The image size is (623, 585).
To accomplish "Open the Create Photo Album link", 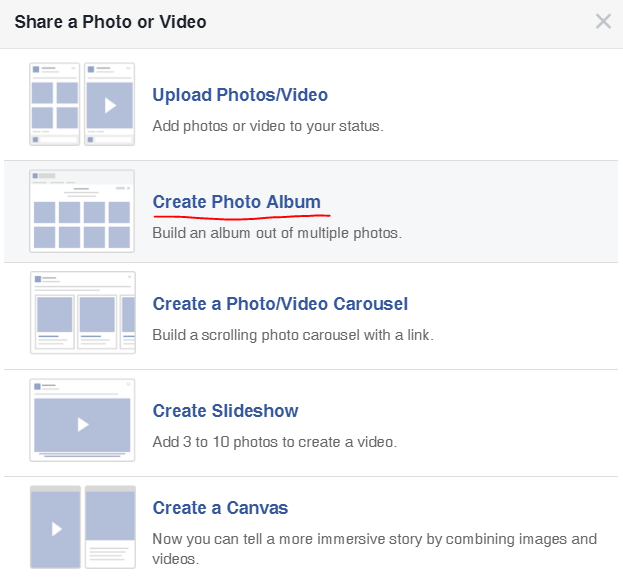I will [x=237, y=202].
